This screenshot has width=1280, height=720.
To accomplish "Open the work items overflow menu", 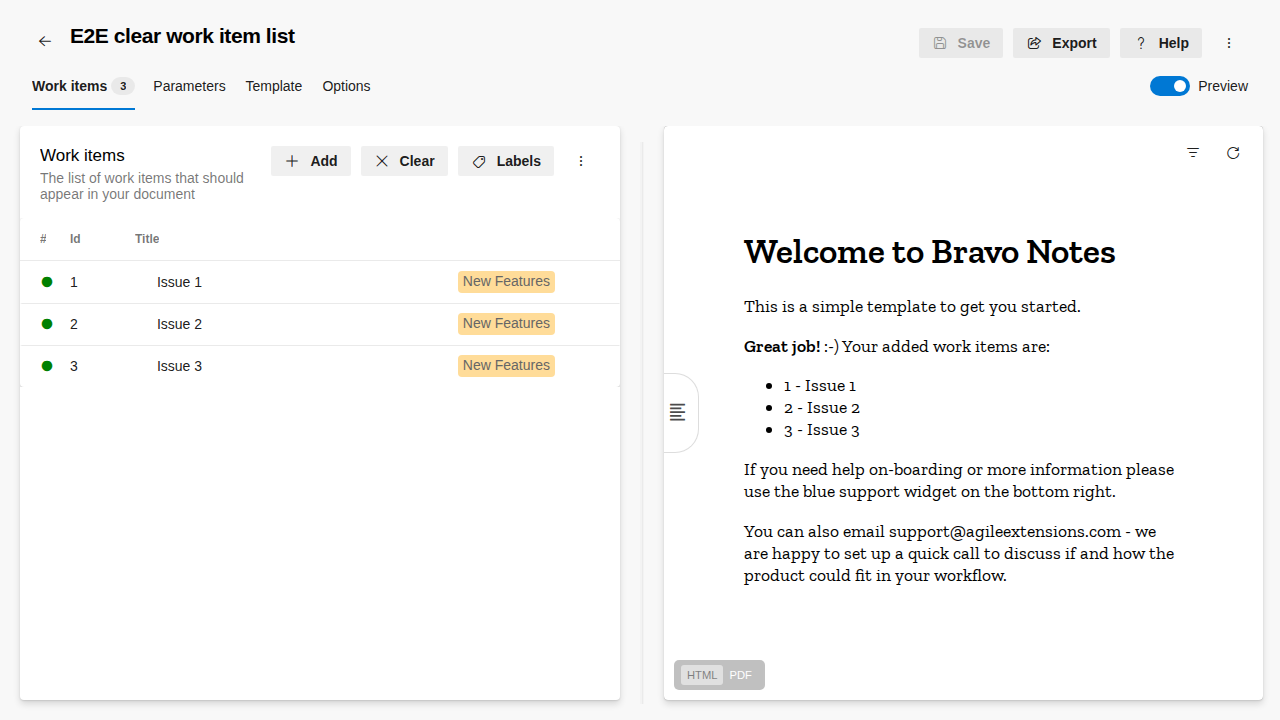I will coord(581,161).
